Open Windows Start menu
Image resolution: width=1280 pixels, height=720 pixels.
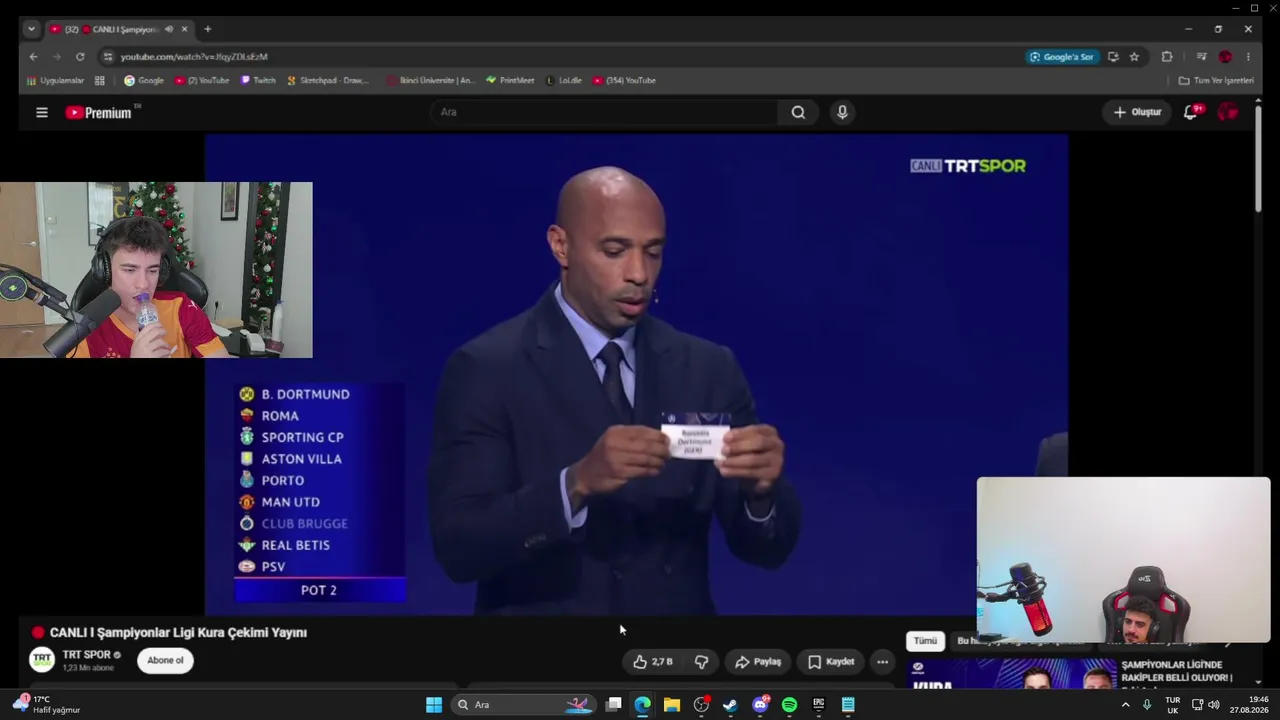coord(434,705)
